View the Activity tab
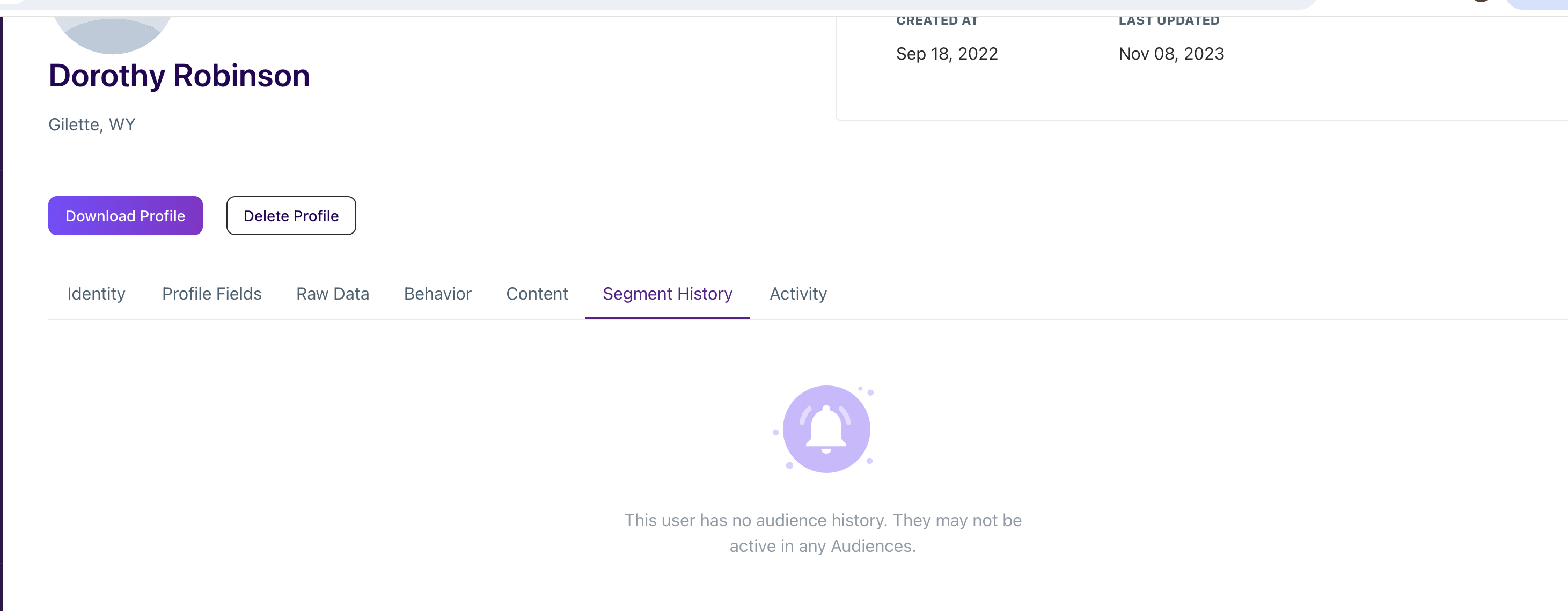Viewport: 1568px width, 611px height. [798, 294]
